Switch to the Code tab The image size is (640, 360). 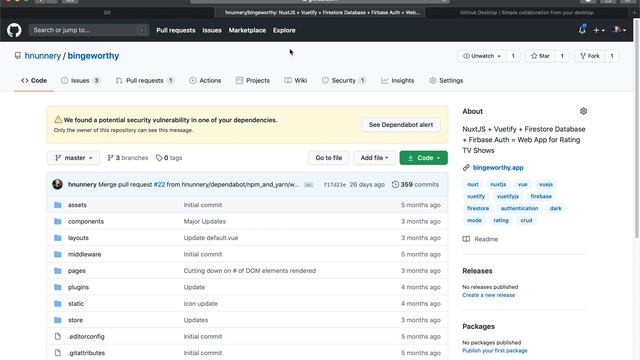tap(34, 80)
